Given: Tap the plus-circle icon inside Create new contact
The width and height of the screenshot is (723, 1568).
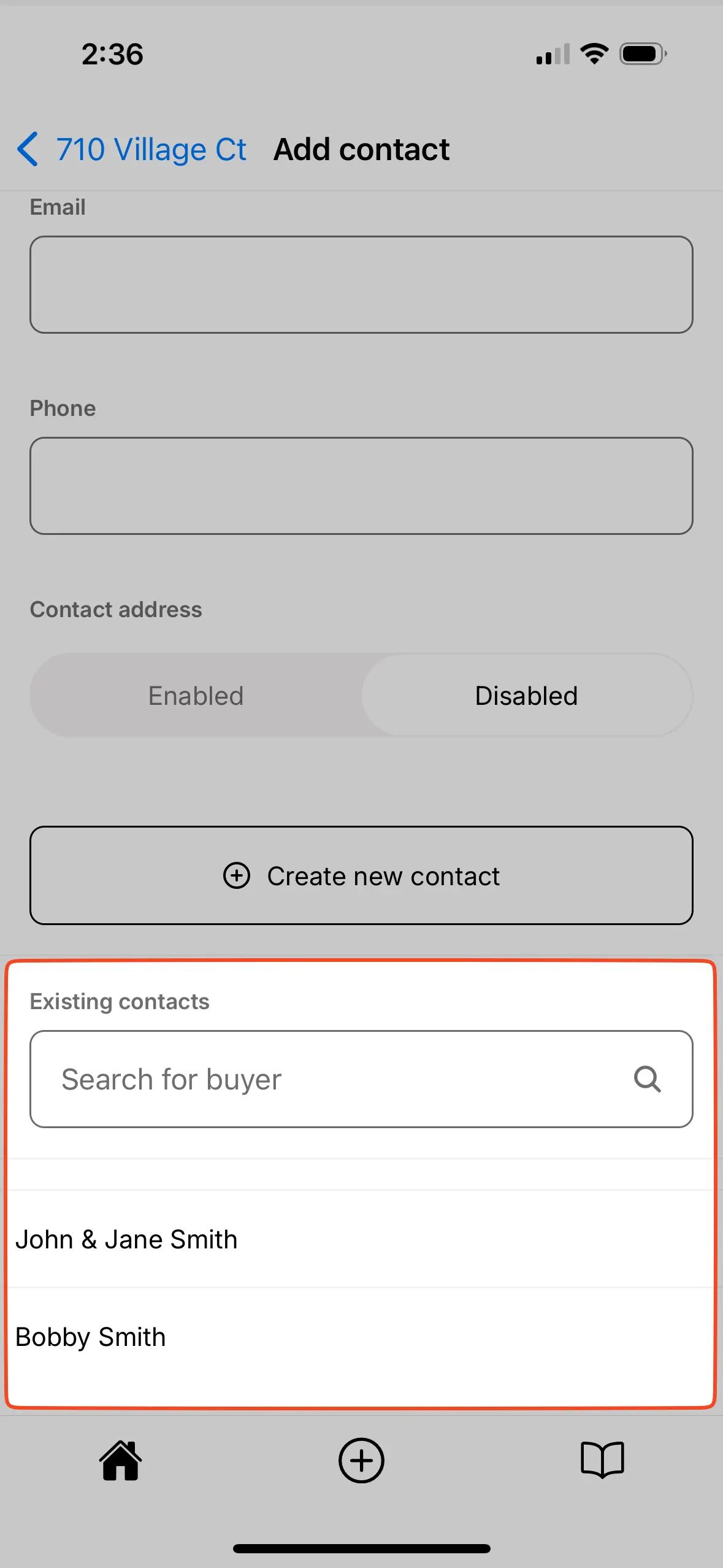Looking at the screenshot, I should click(236, 876).
